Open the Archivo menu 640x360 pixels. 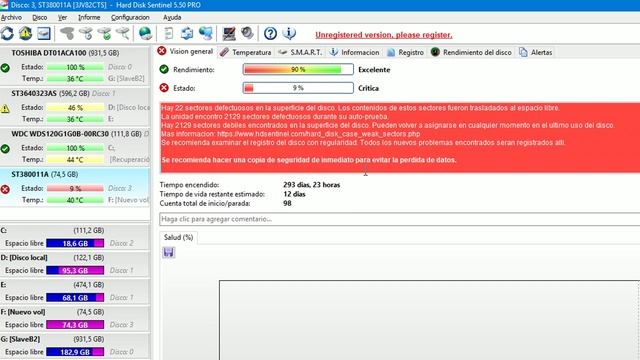[x=11, y=18]
